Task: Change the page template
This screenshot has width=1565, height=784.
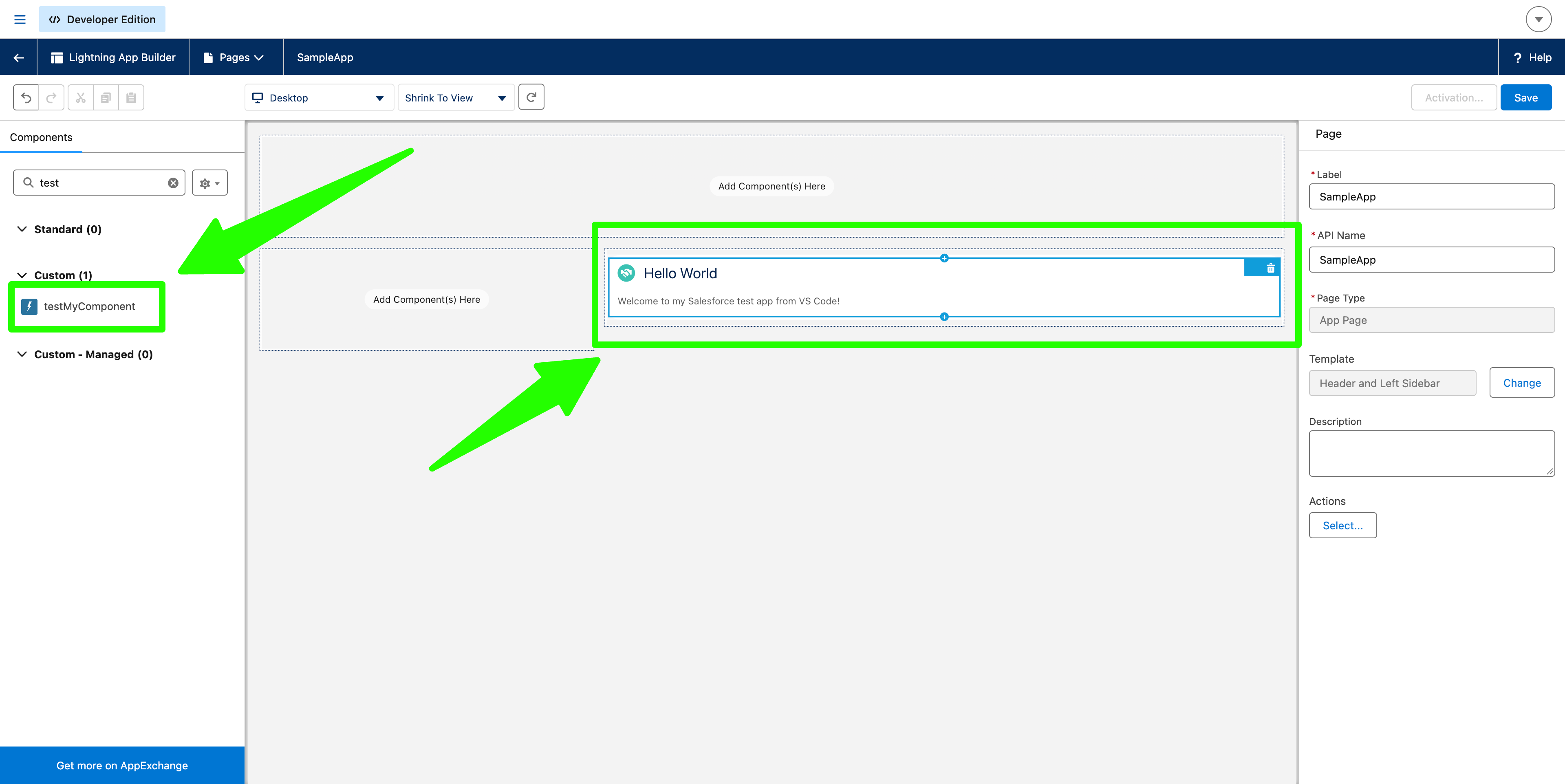Action: tap(1522, 383)
